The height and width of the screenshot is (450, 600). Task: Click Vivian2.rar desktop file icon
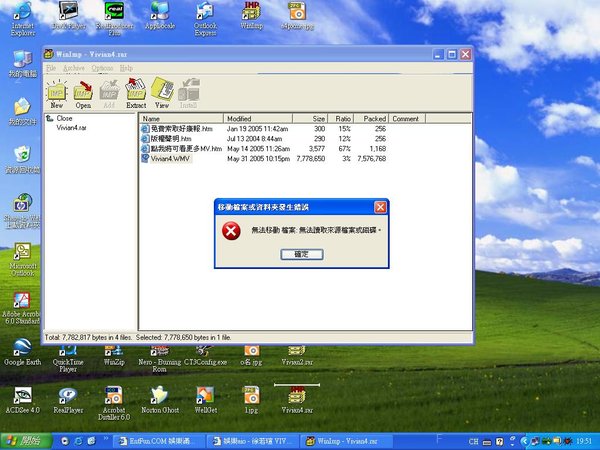[297, 355]
